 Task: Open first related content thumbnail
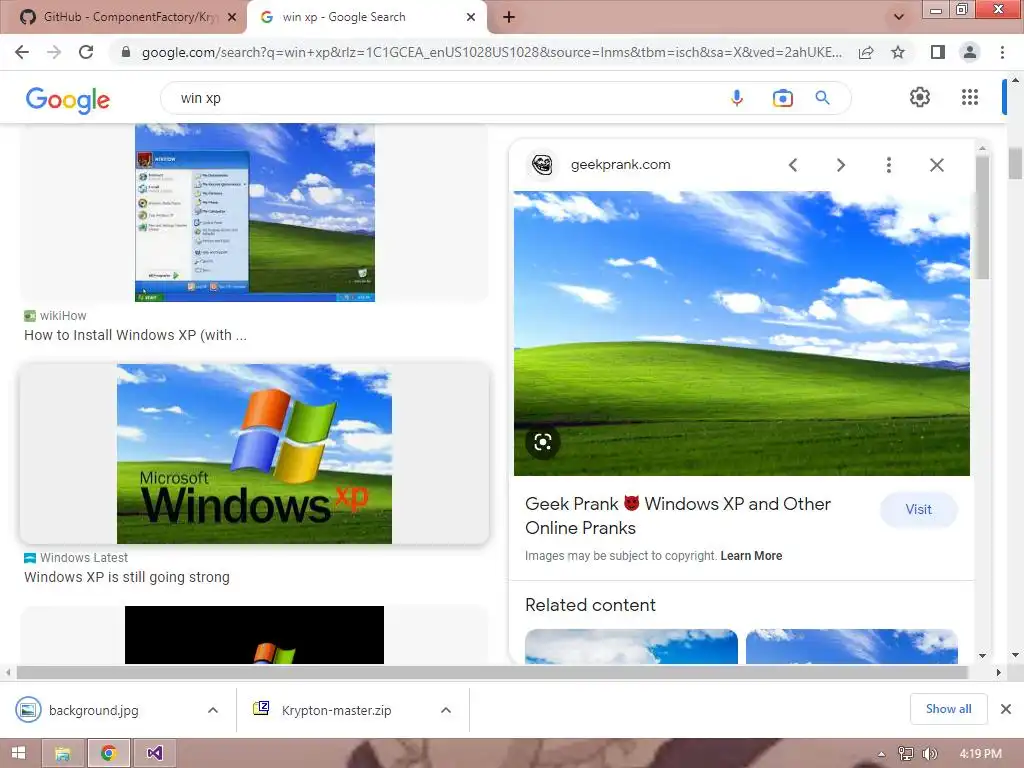[x=632, y=647]
